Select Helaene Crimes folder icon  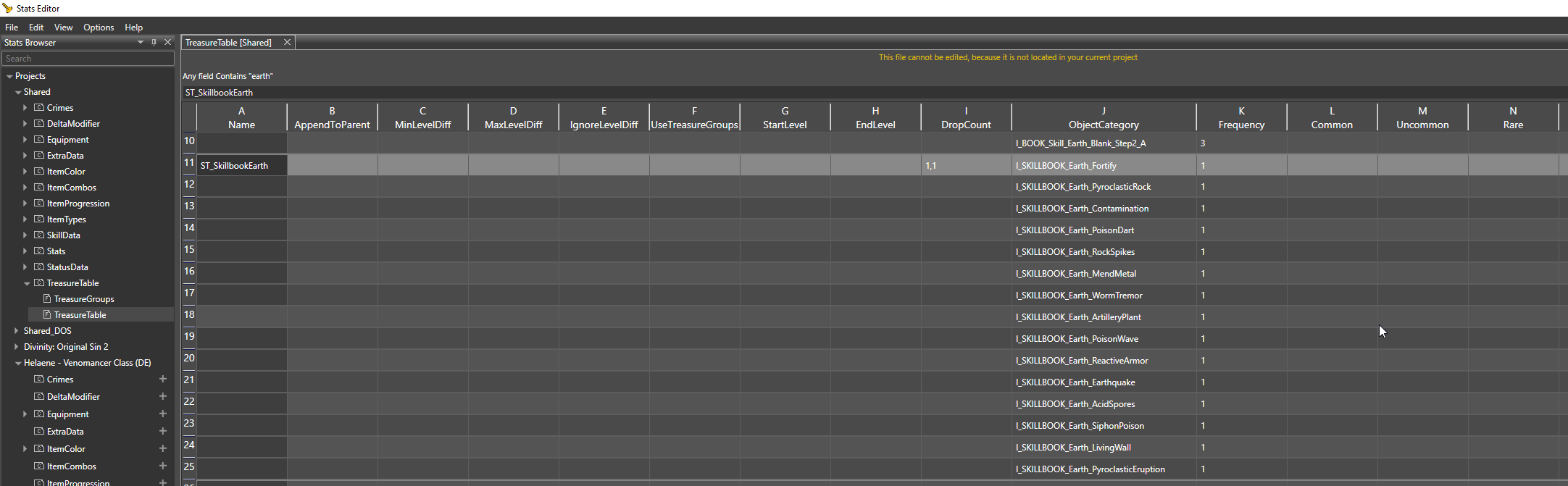pyautogui.click(x=39, y=380)
